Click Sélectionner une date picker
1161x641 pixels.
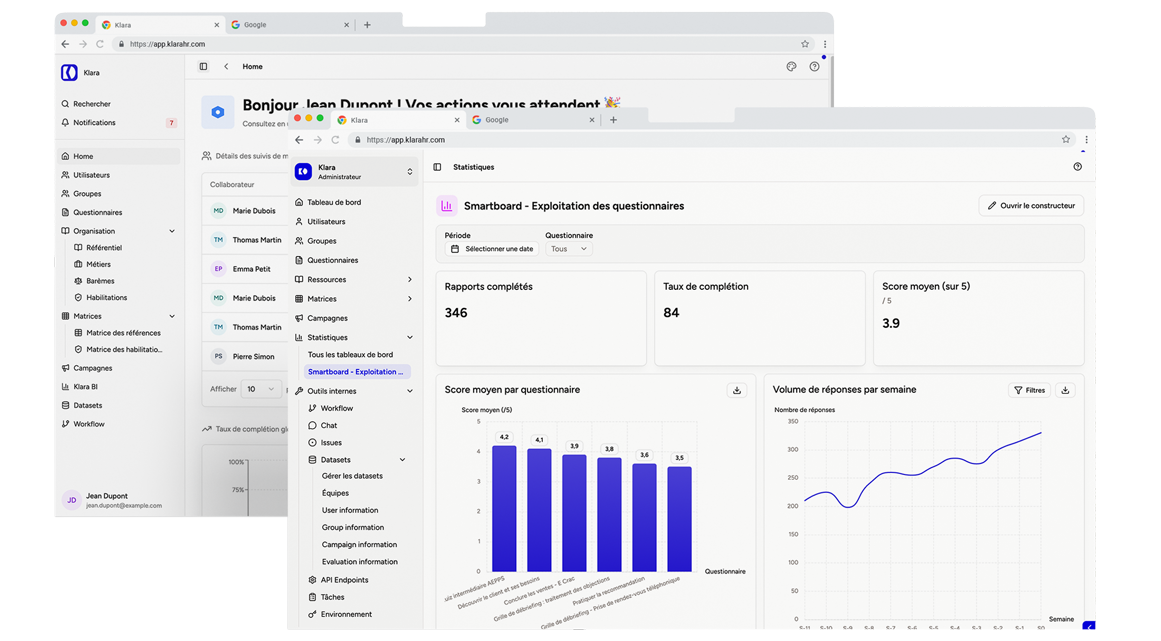click(x=492, y=249)
